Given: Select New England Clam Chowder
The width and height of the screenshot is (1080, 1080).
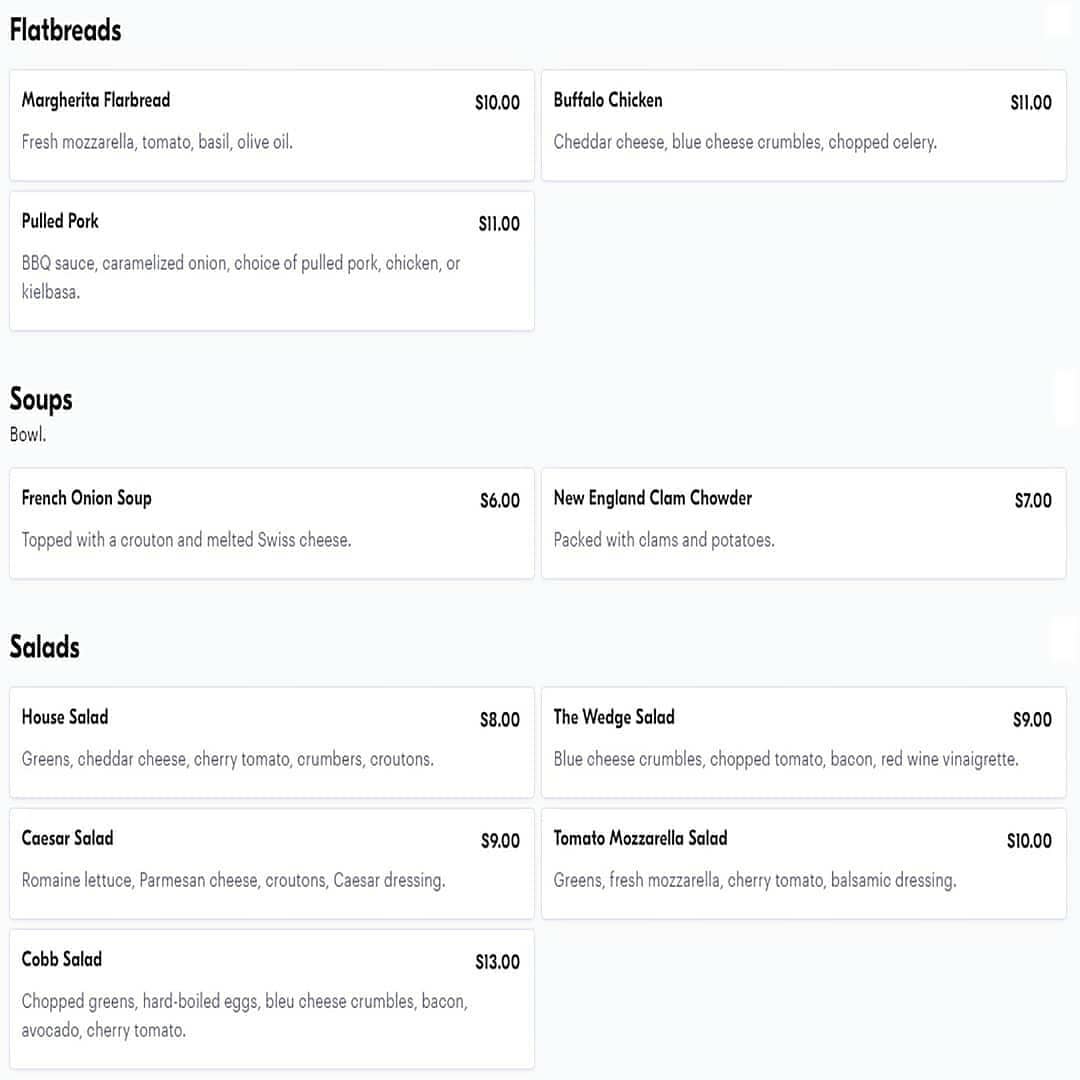Looking at the screenshot, I should [803, 523].
